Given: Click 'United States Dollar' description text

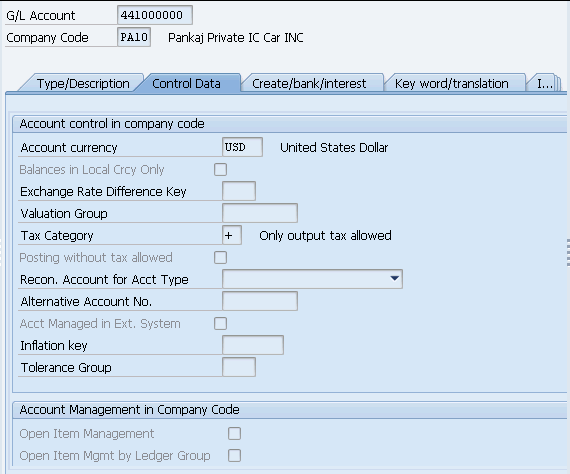Looking at the screenshot, I should pos(334,147).
